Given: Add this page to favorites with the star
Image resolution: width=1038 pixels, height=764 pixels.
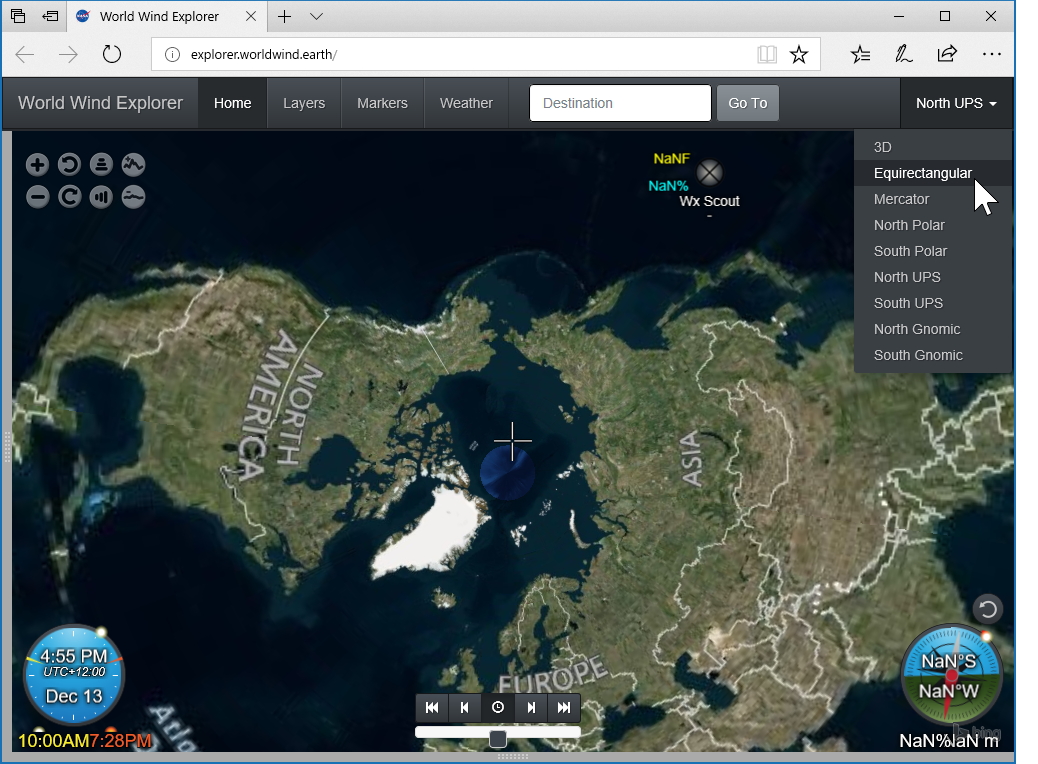Looking at the screenshot, I should coord(799,54).
